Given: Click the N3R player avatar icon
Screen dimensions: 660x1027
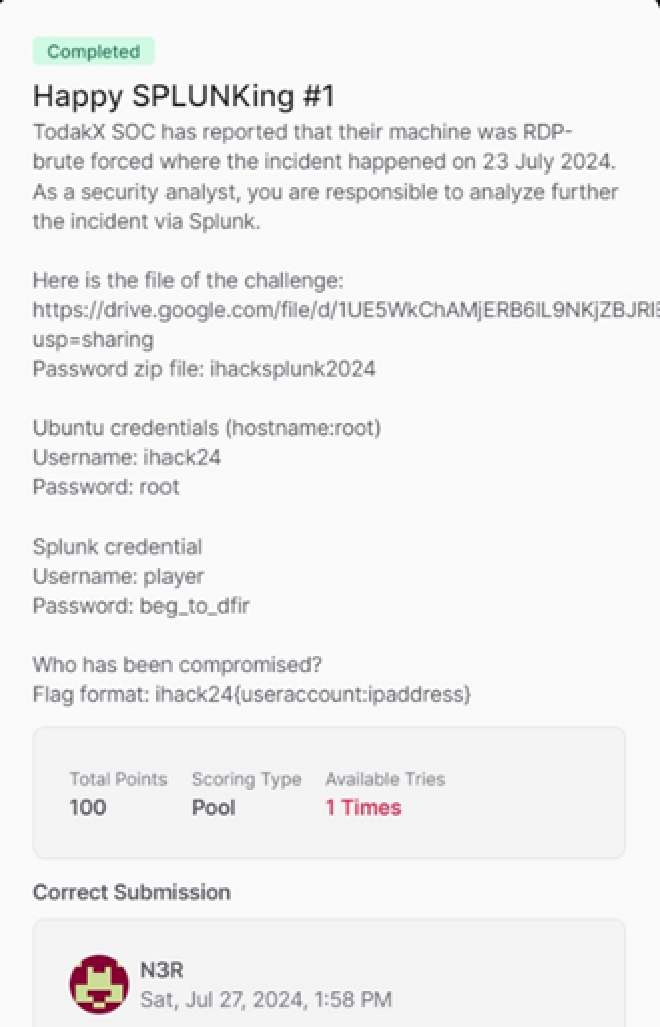Looking at the screenshot, I should pyautogui.click(x=98, y=984).
